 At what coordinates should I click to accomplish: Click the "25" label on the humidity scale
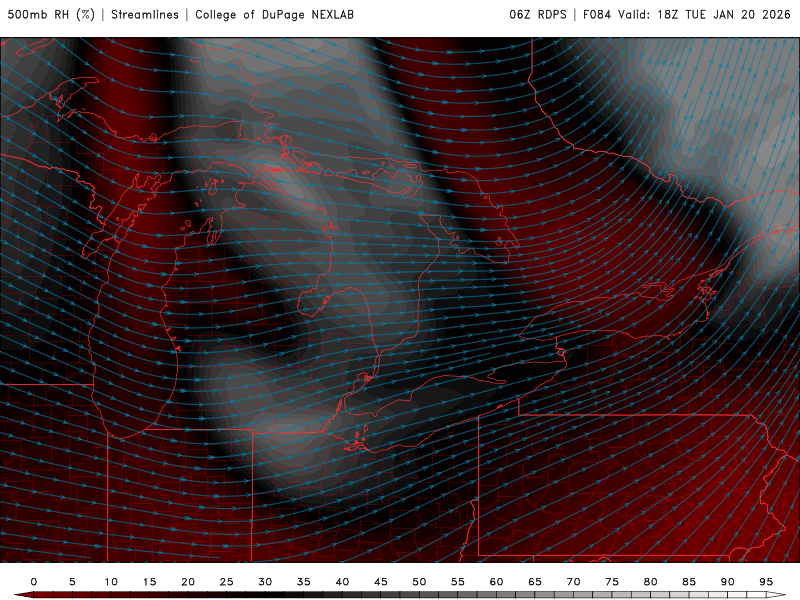point(227,582)
